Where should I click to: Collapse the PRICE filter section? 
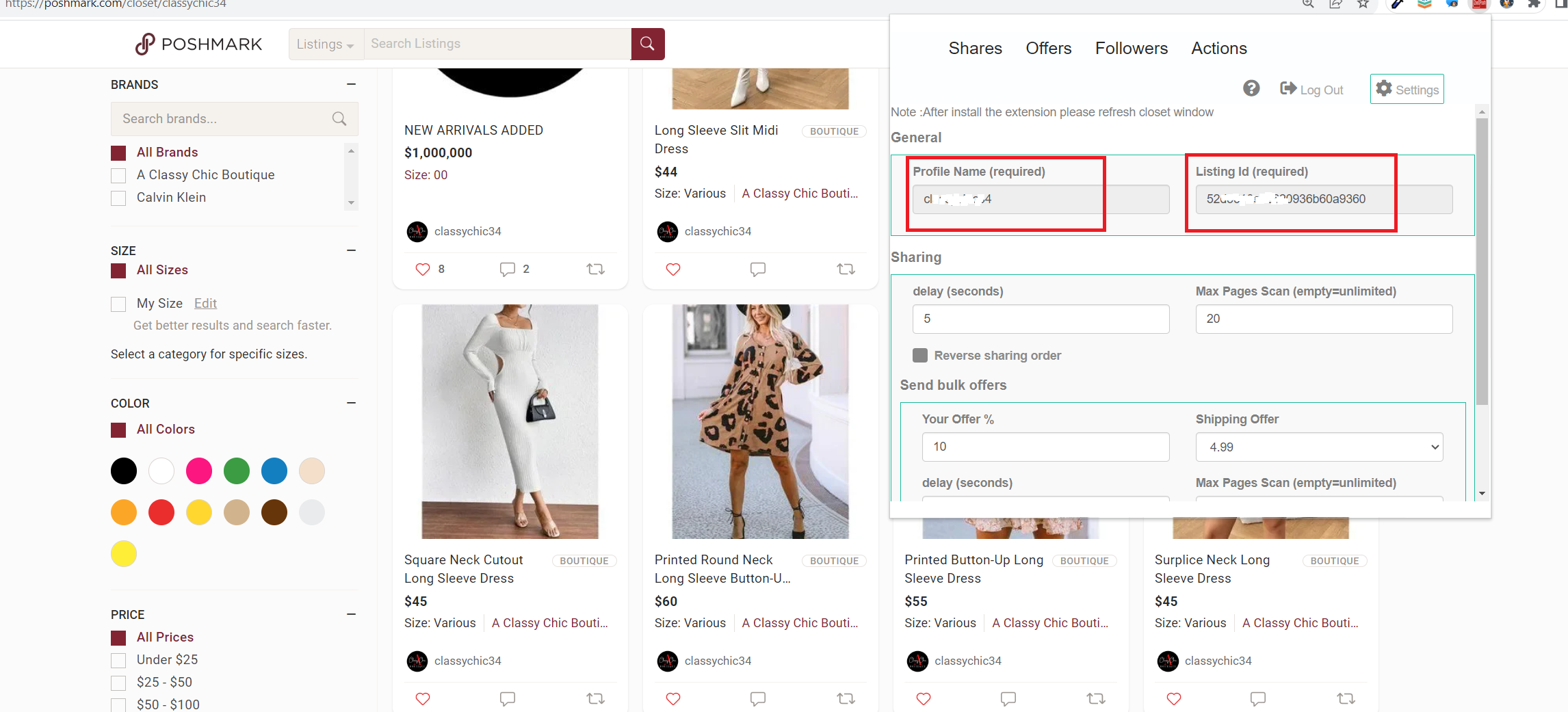point(352,614)
